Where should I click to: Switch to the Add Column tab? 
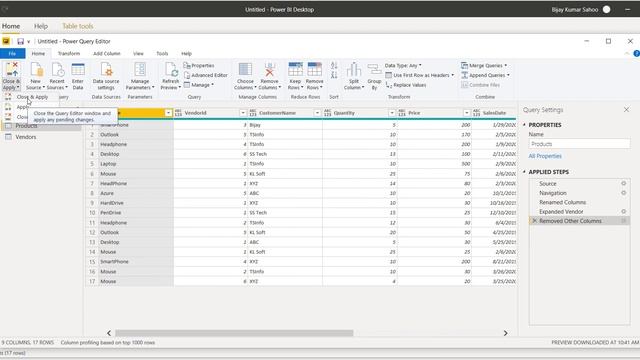107,53
